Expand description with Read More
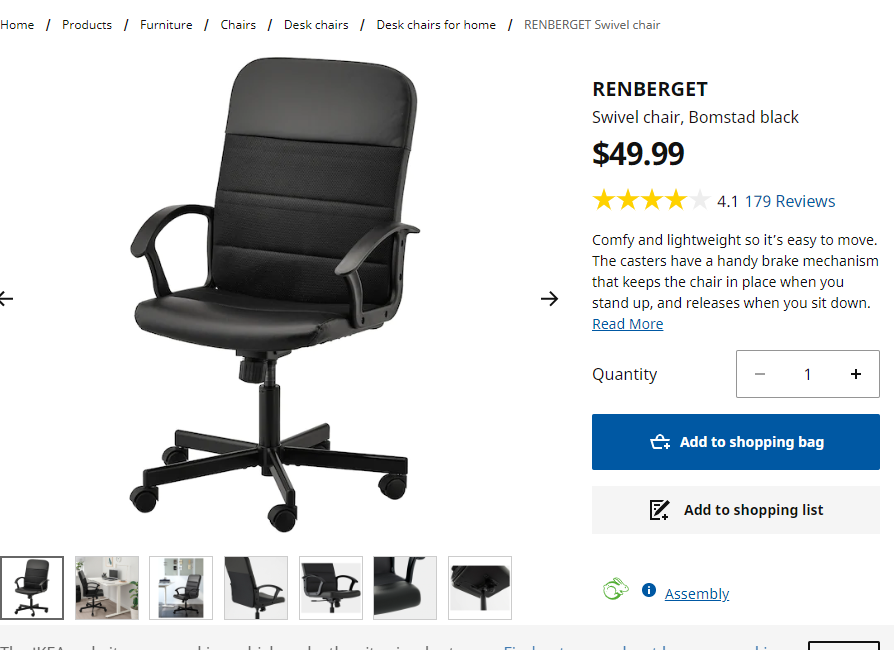 627,324
